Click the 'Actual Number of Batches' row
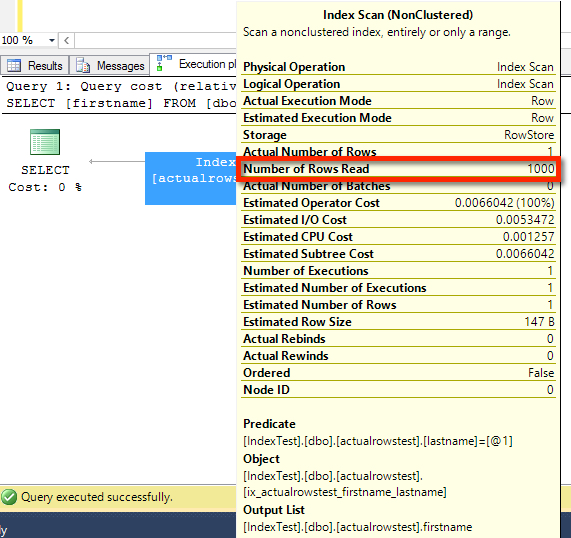This screenshot has height=538, width=571. 398,186
